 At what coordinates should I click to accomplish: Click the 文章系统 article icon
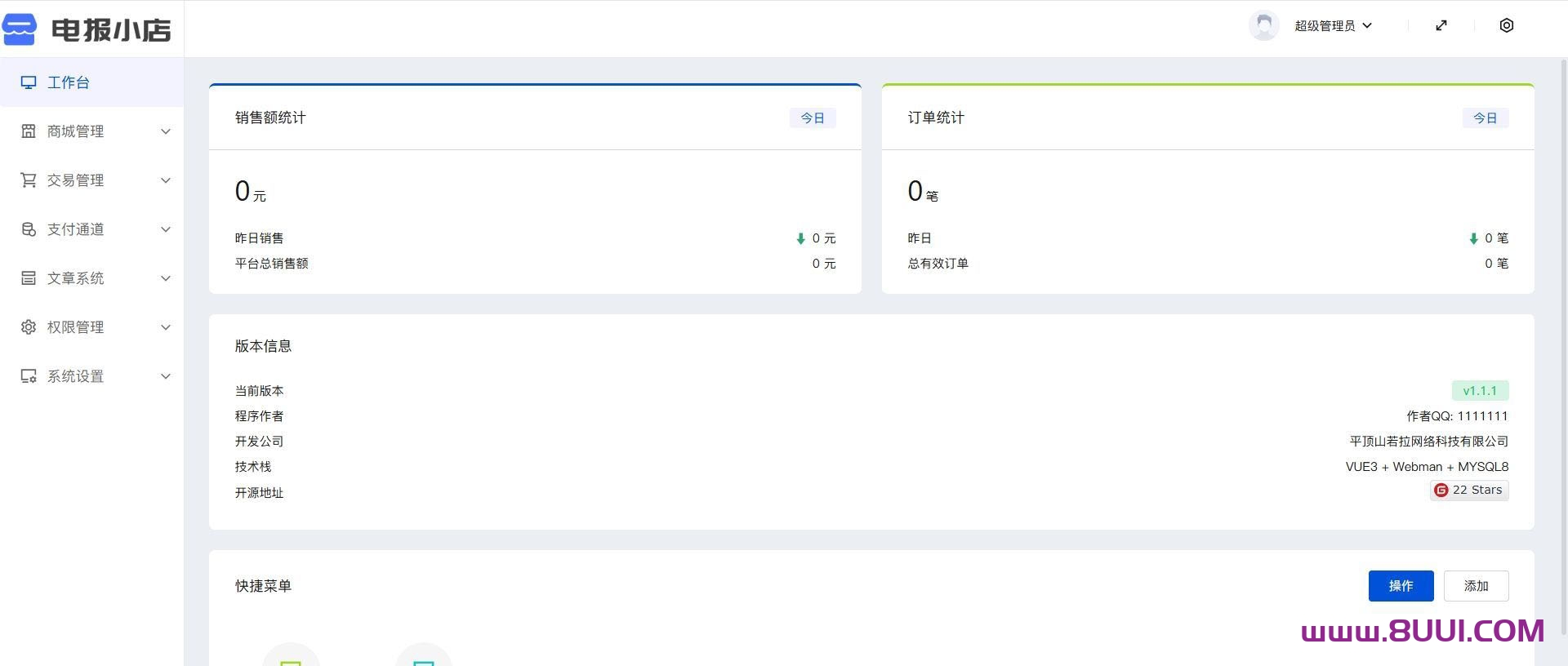point(29,278)
